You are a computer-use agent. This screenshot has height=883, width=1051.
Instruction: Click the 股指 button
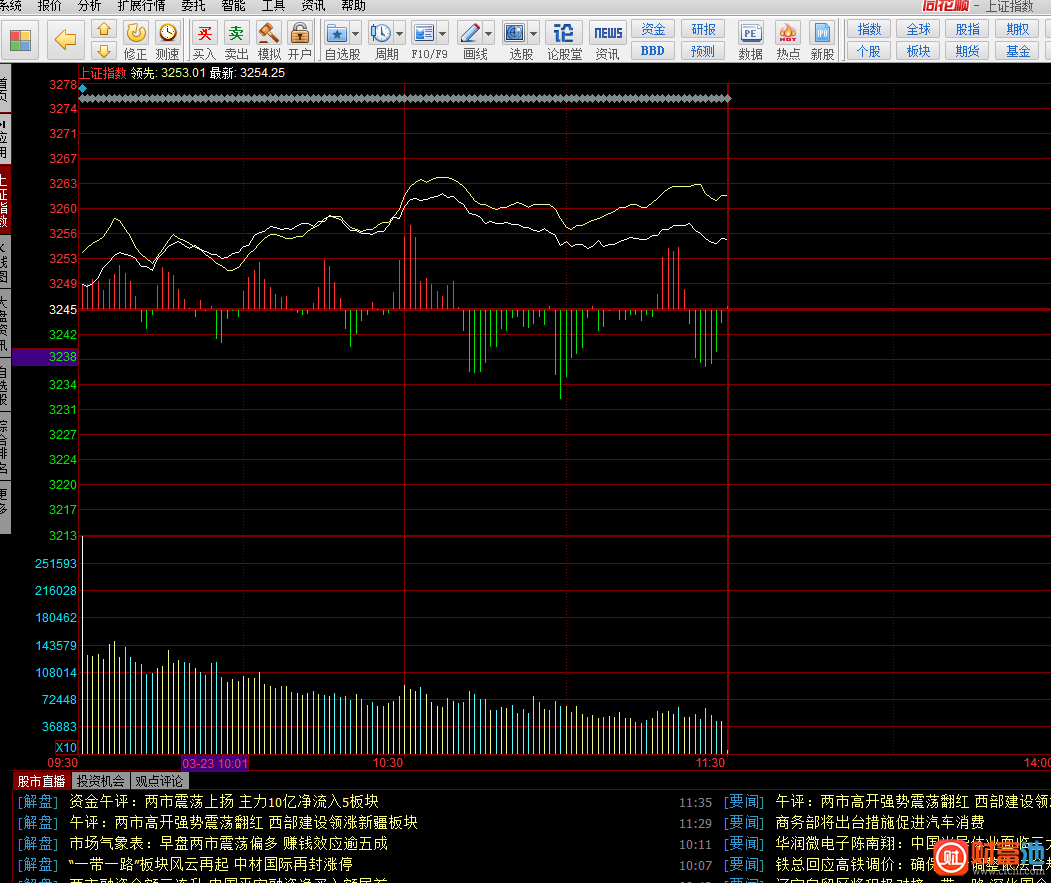967,29
